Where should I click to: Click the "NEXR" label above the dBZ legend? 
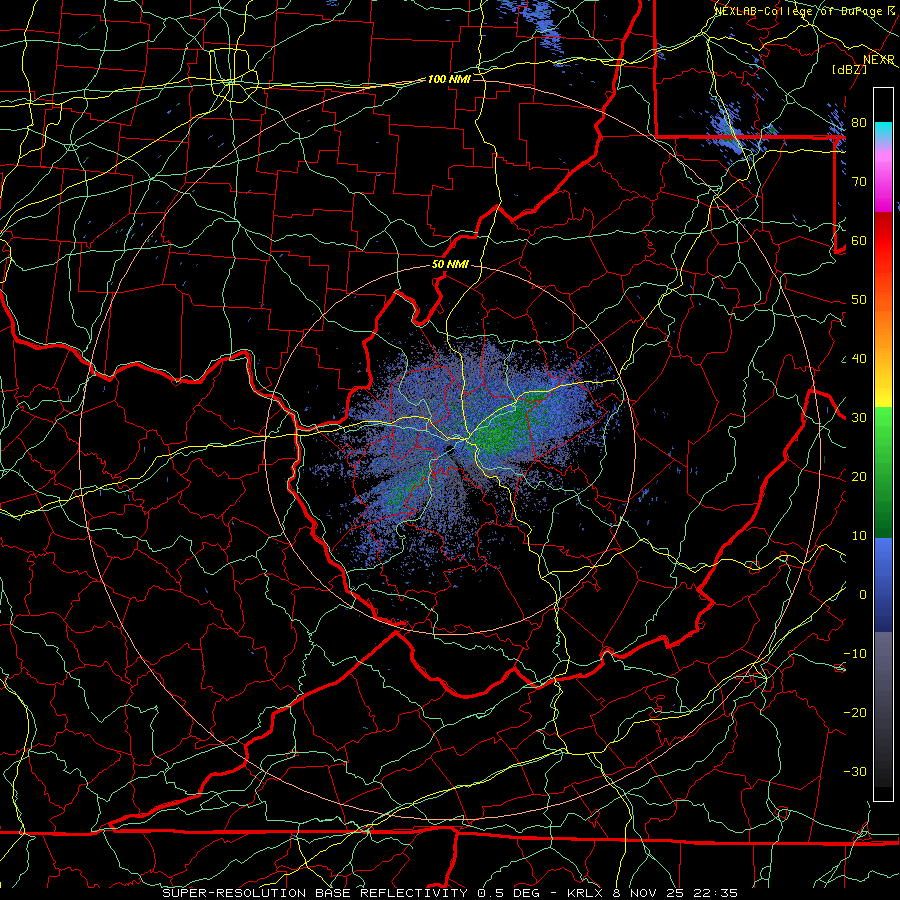879,60
